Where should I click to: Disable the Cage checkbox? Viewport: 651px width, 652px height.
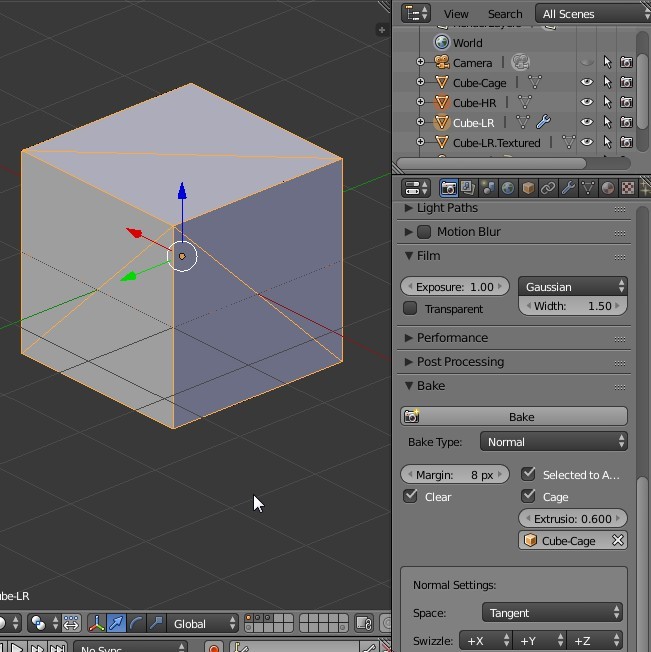(x=528, y=496)
